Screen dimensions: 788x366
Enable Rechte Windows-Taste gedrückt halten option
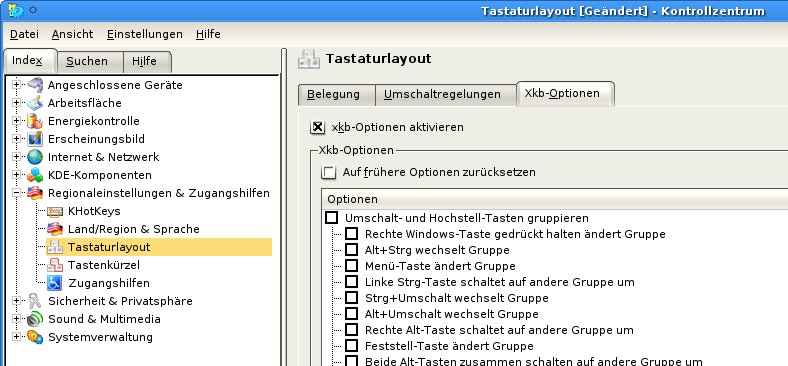coord(352,234)
